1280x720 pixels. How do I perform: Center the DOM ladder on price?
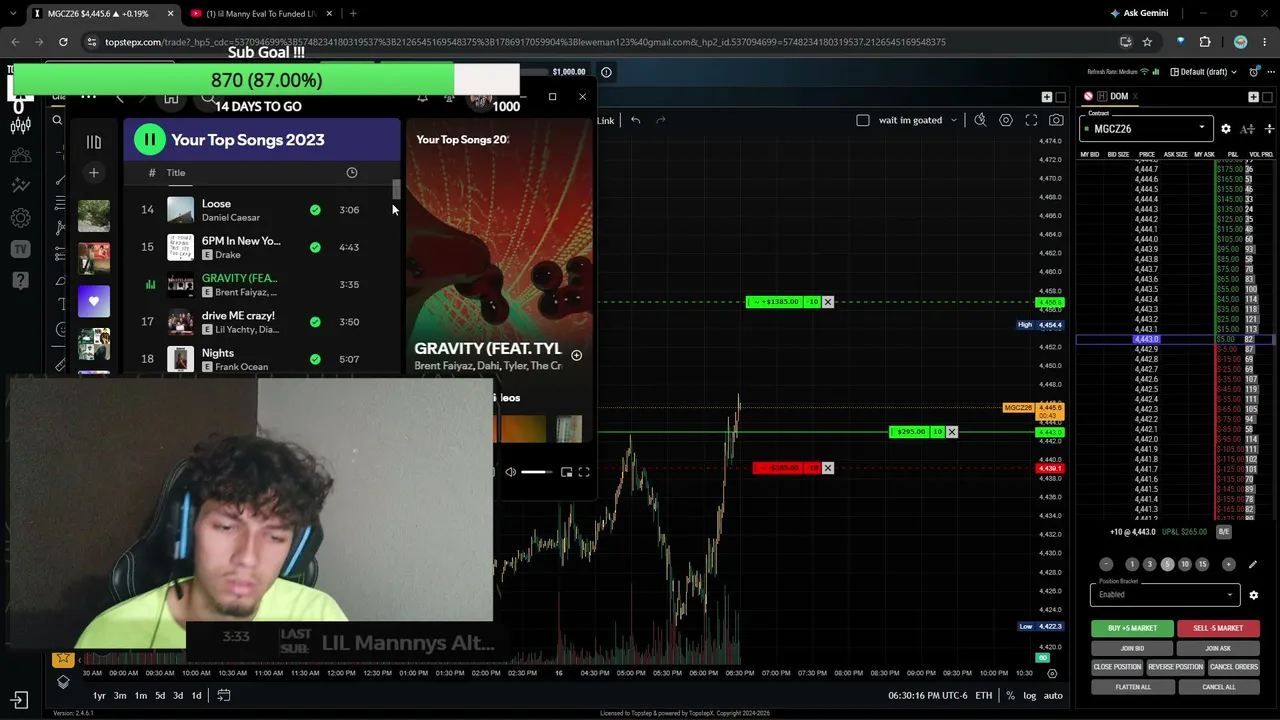1270,129
